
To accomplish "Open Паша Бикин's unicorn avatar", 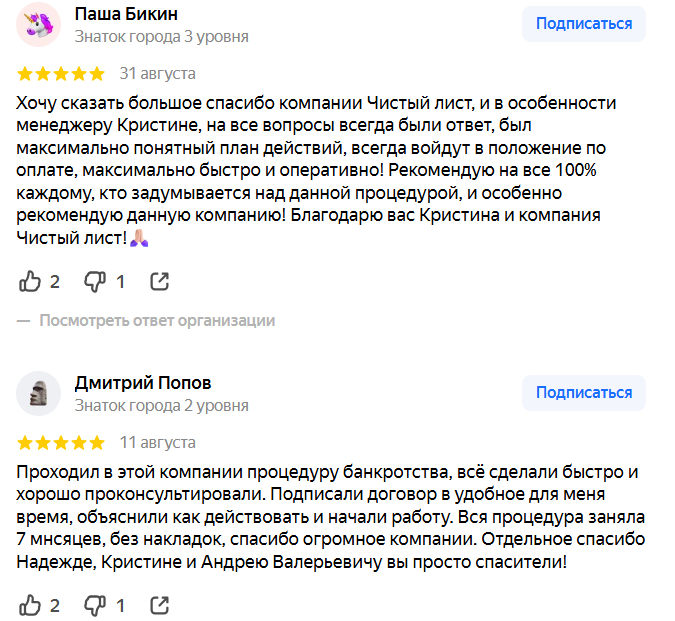I will click(x=39, y=25).
